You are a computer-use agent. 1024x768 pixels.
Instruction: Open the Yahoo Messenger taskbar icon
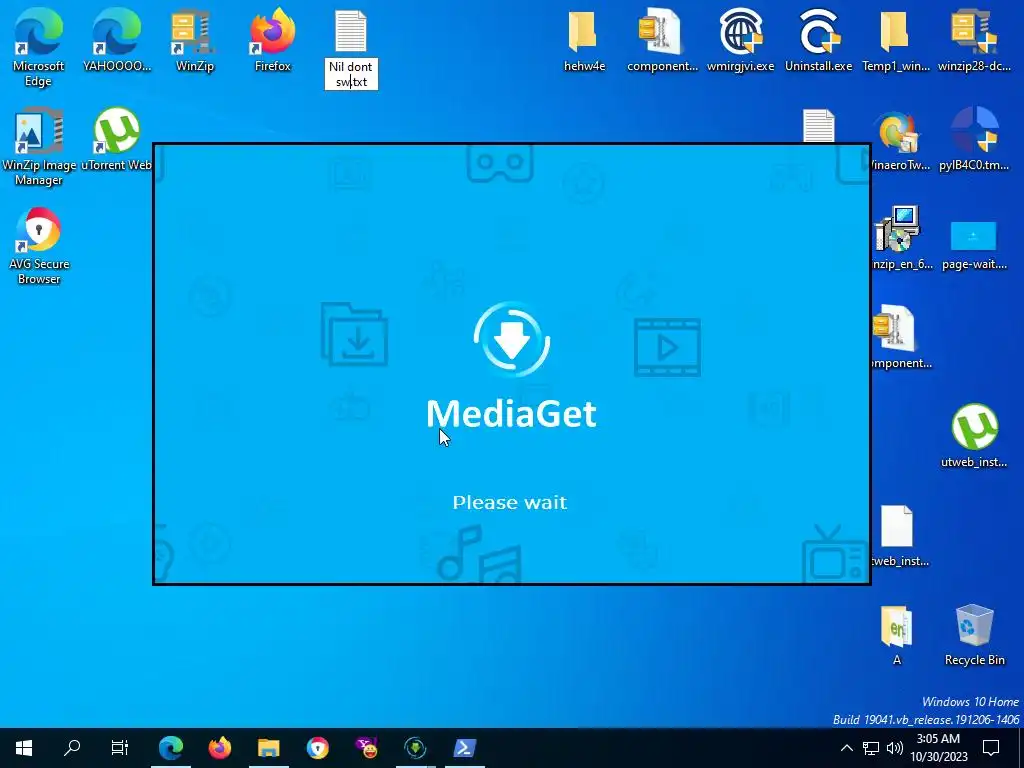coord(366,748)
